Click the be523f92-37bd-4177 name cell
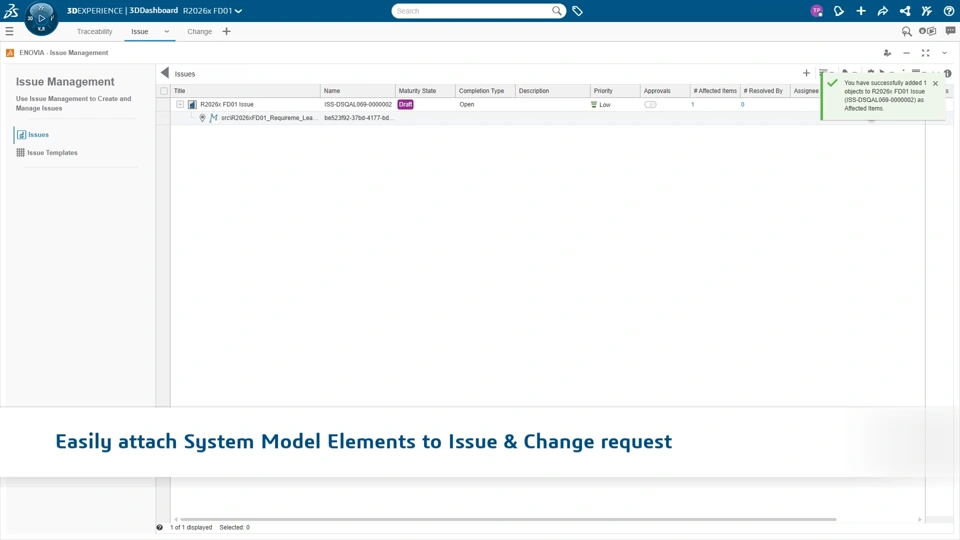 359,118
